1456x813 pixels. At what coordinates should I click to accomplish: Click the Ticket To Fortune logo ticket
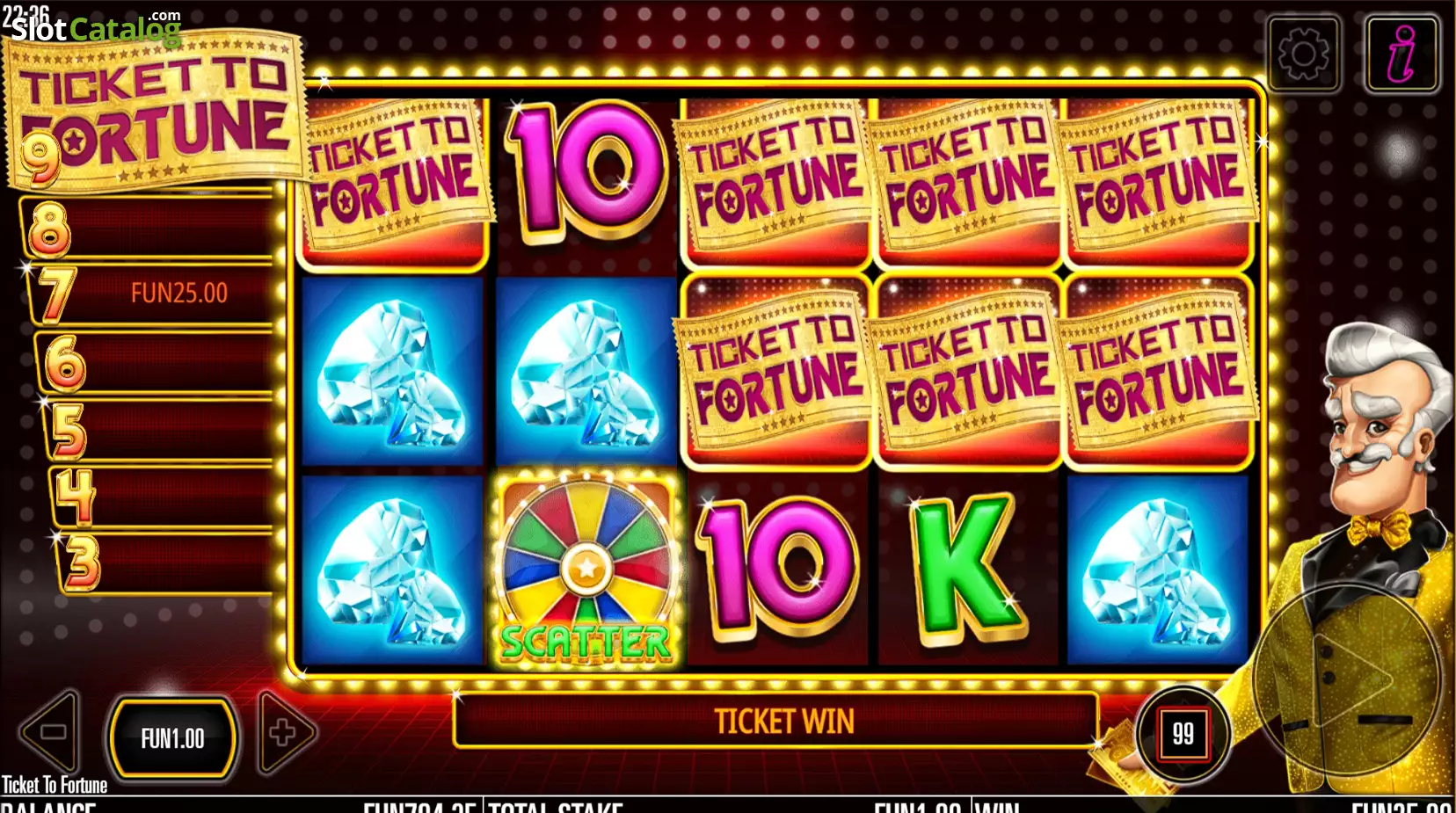(155, 110)
